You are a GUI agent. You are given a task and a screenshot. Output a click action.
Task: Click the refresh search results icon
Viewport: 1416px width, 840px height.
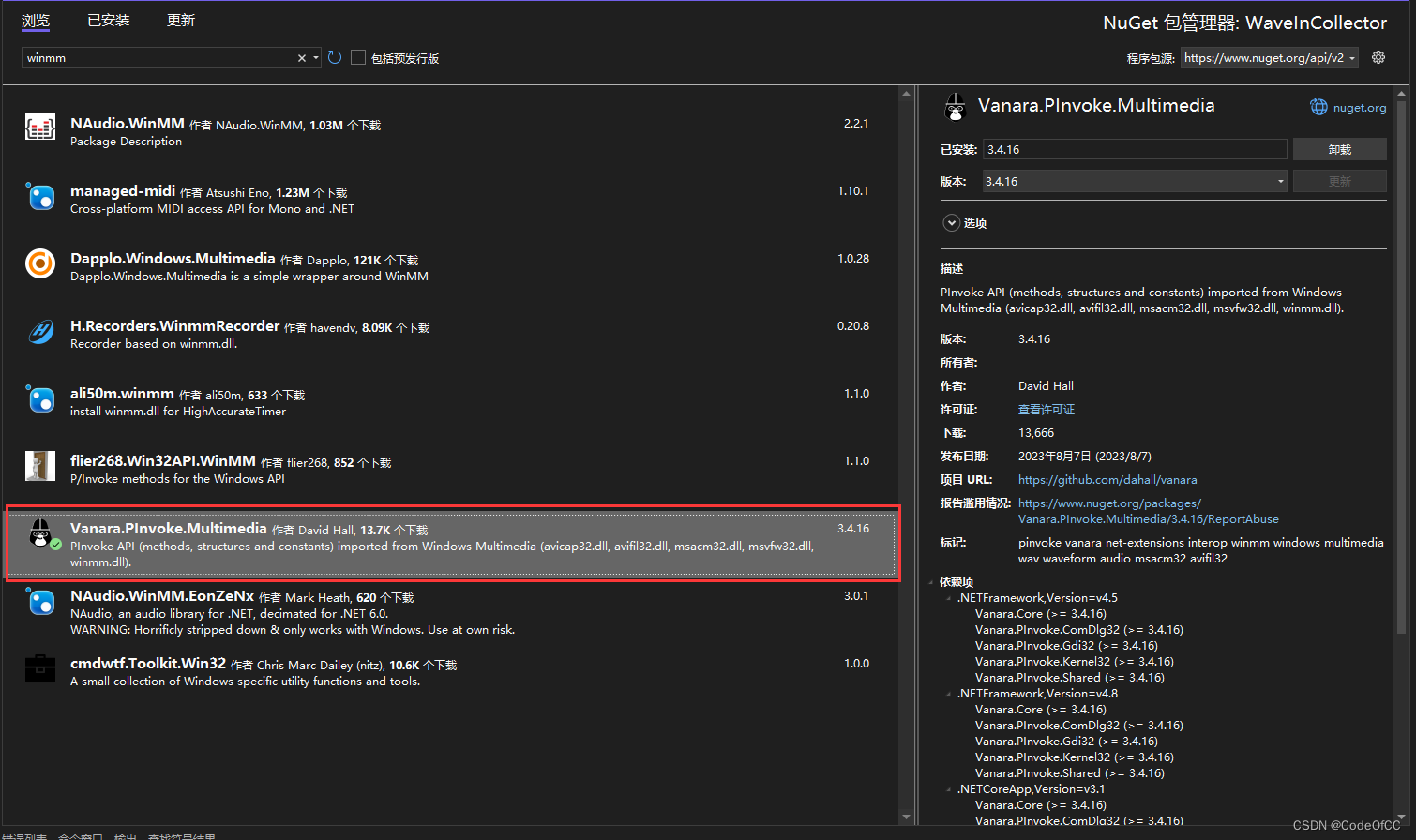click(x=335, y=58)
